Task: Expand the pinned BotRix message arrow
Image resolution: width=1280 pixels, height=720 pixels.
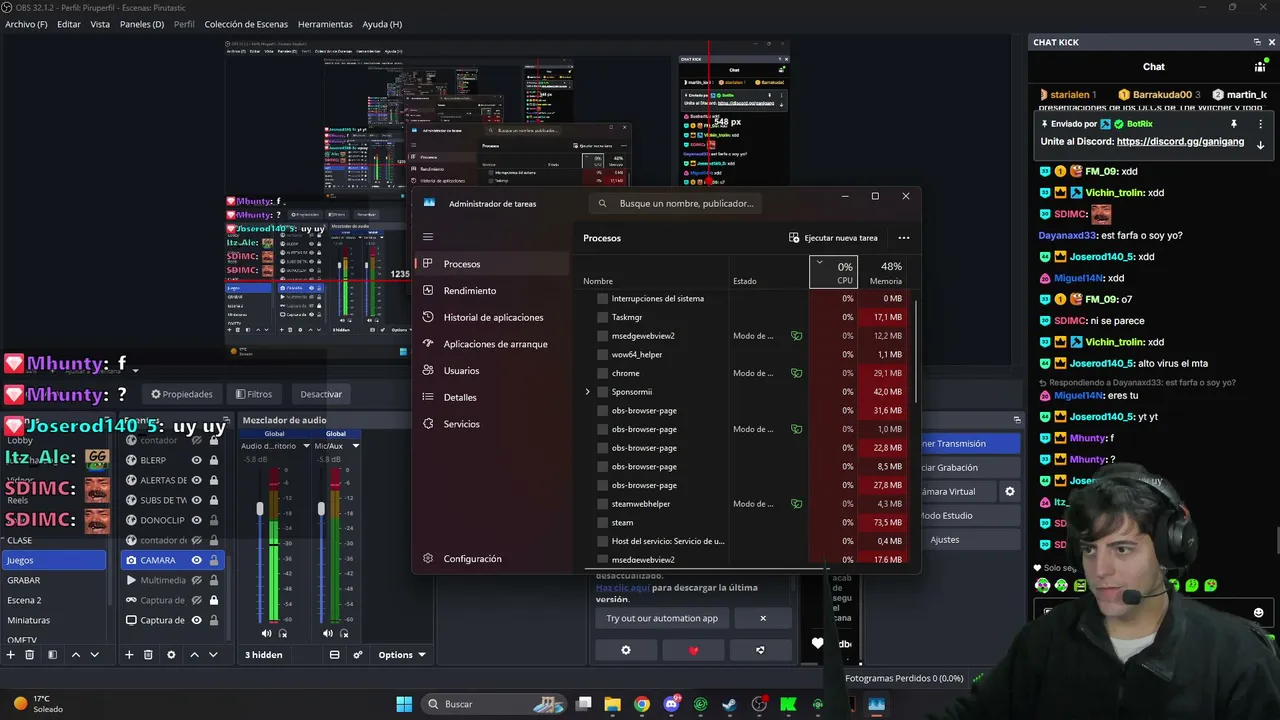Action: pyautogui.click(x=1260, y=144)
